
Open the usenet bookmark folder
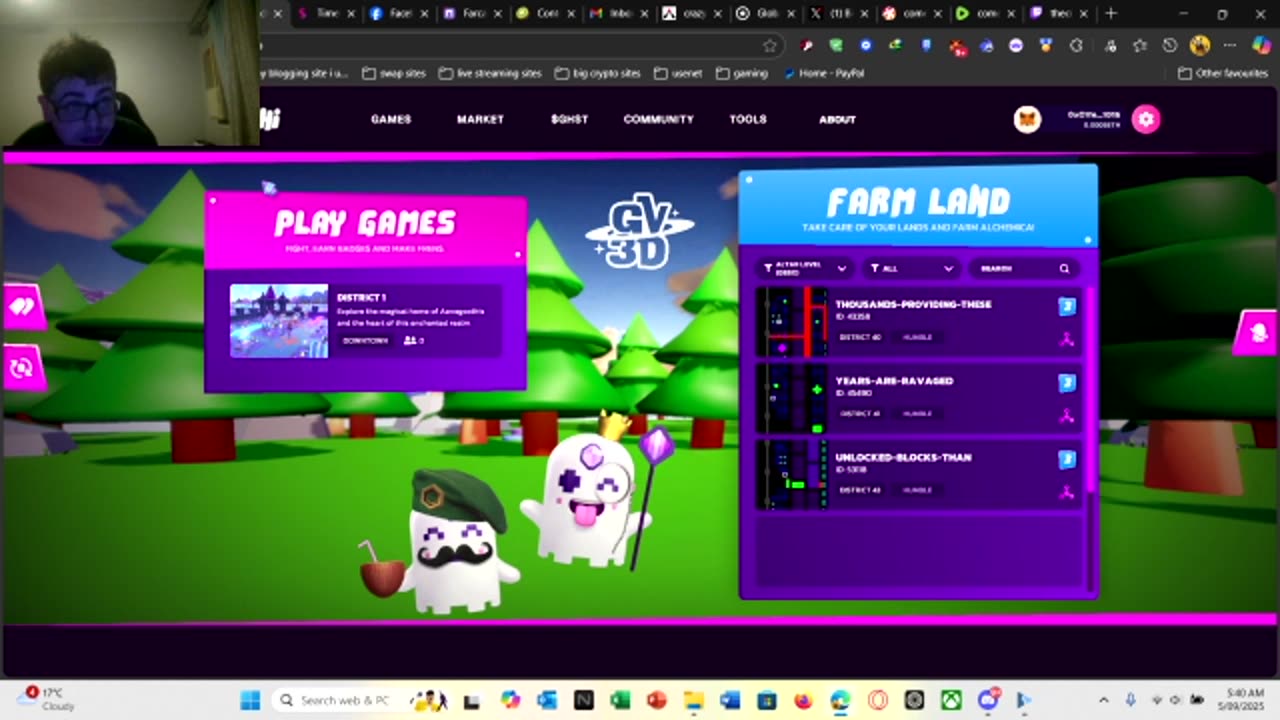(678, 73)
